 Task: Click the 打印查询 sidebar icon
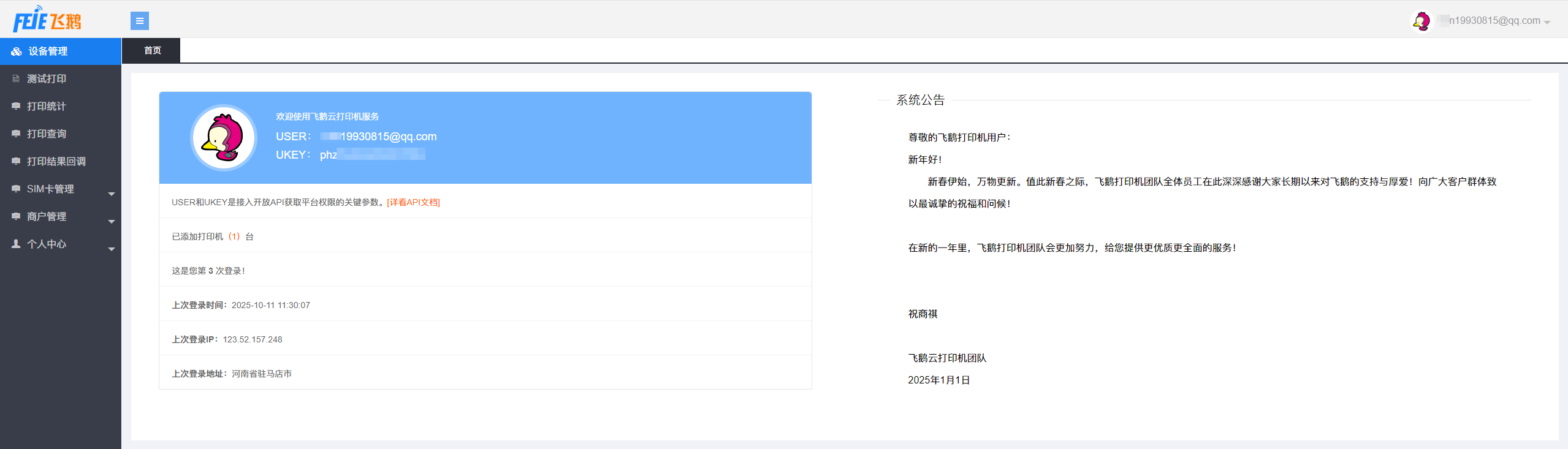coord(16,134)
